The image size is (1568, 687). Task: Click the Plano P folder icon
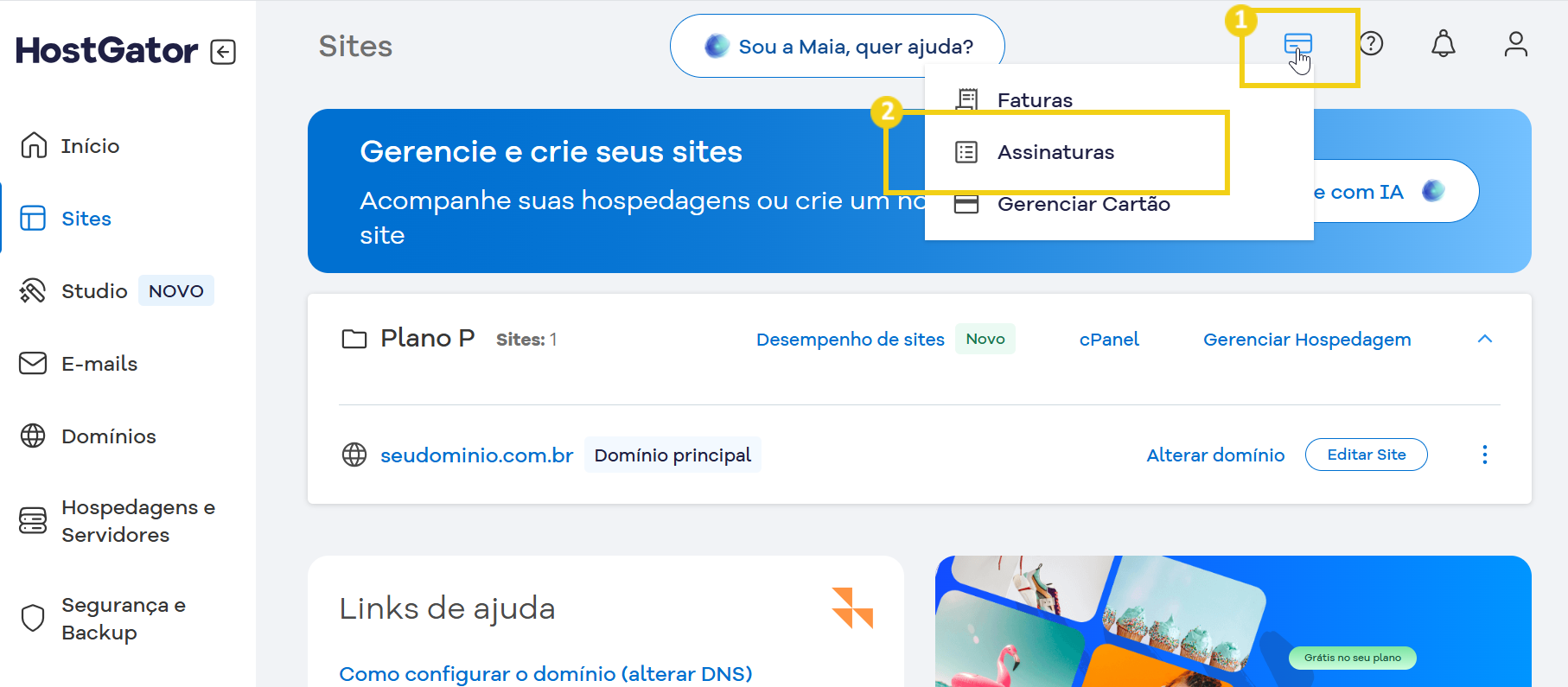pyautogui.click(x=354, y=339)
